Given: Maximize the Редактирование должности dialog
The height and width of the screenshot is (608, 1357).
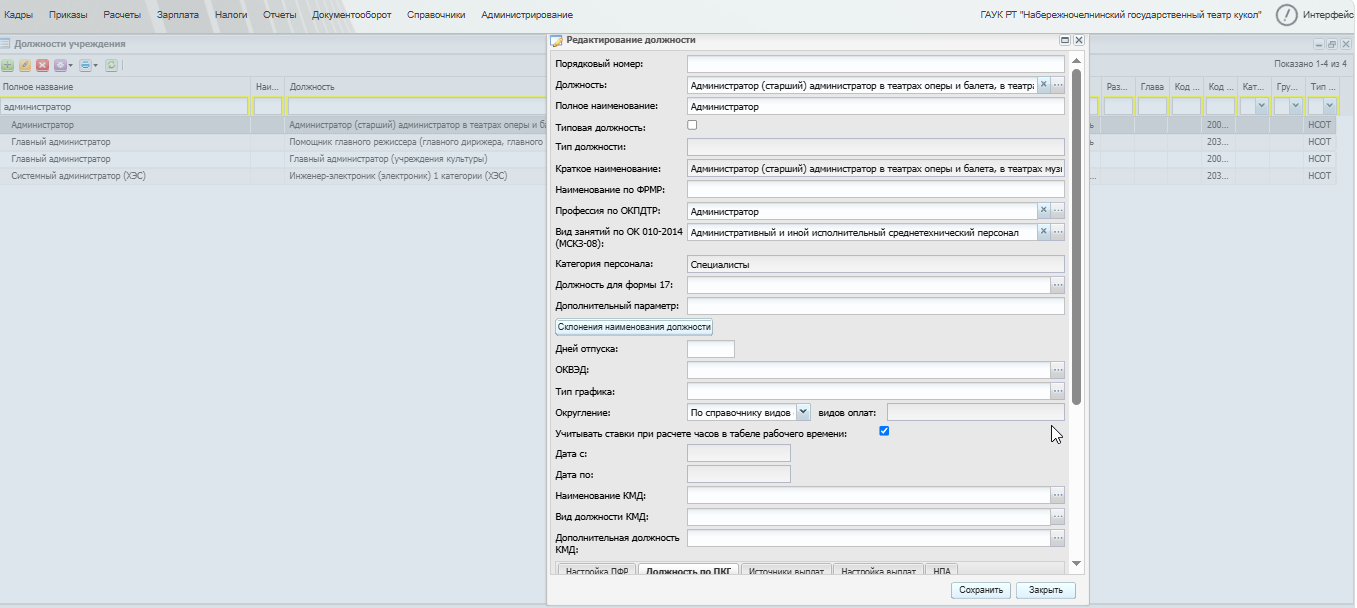Looking at the screenshot, I should tap(1065, 40).
